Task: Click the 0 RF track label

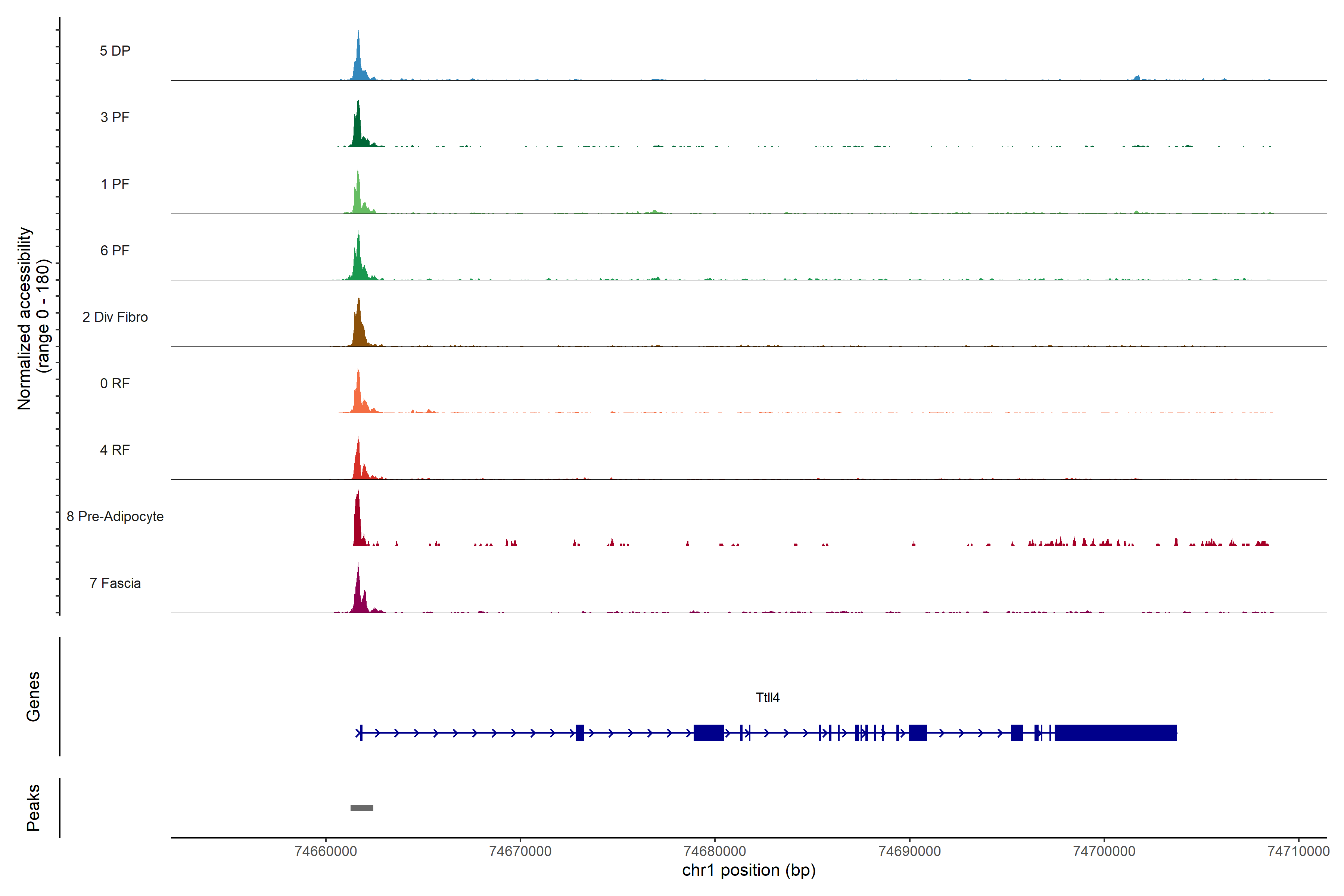Action: [115, 383]
